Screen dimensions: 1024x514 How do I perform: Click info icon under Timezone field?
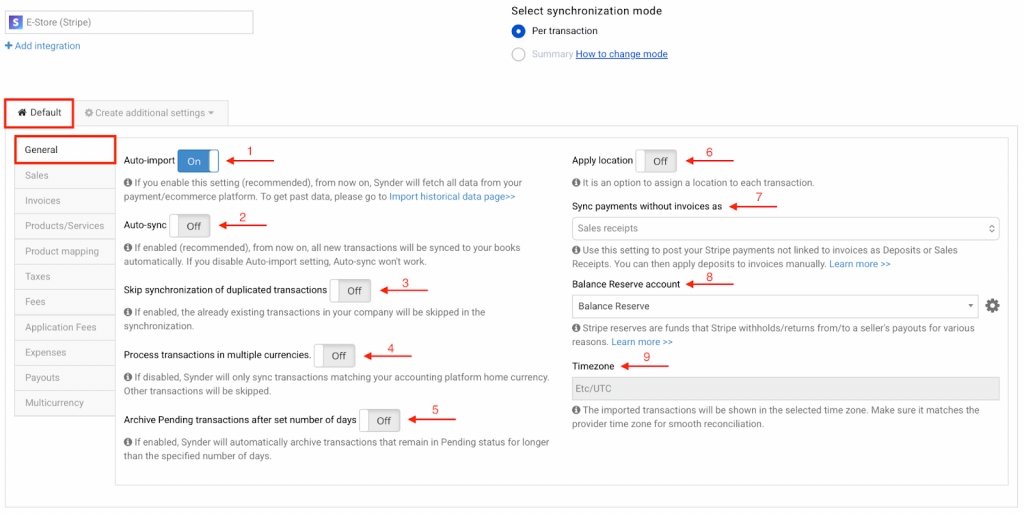[577, 410]
